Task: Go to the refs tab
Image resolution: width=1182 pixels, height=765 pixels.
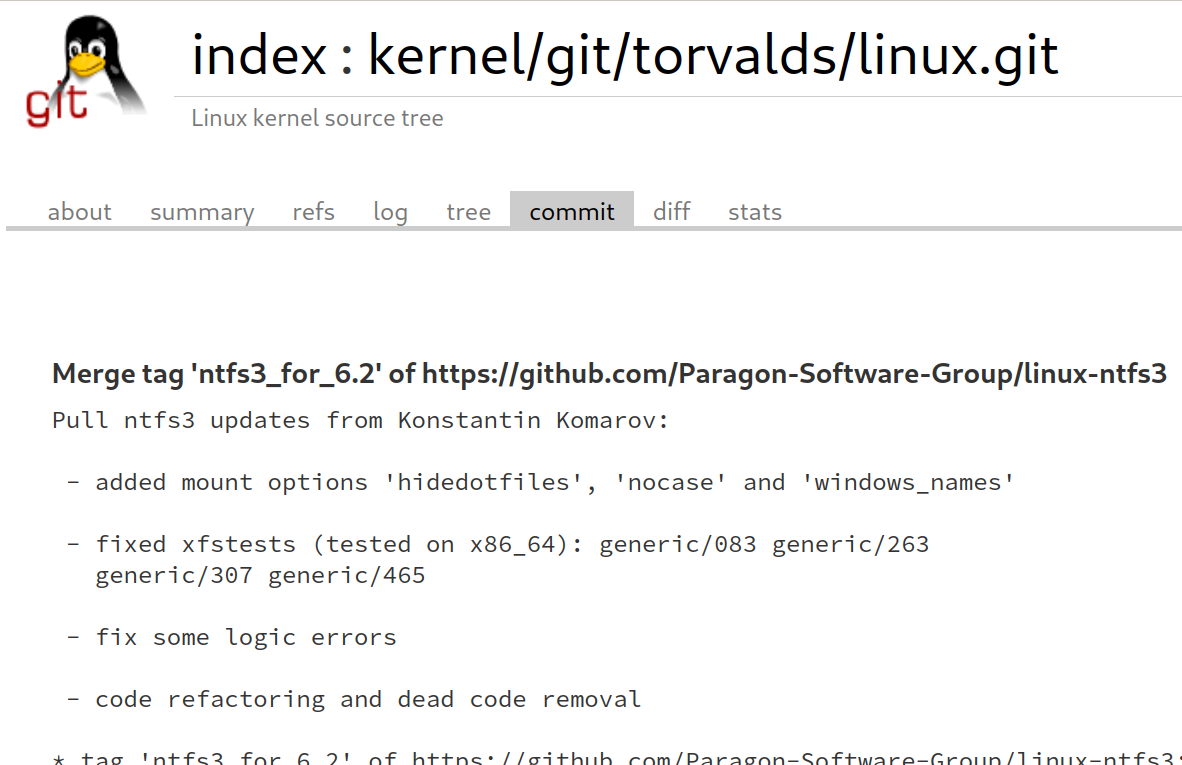Action: point(313,212)
